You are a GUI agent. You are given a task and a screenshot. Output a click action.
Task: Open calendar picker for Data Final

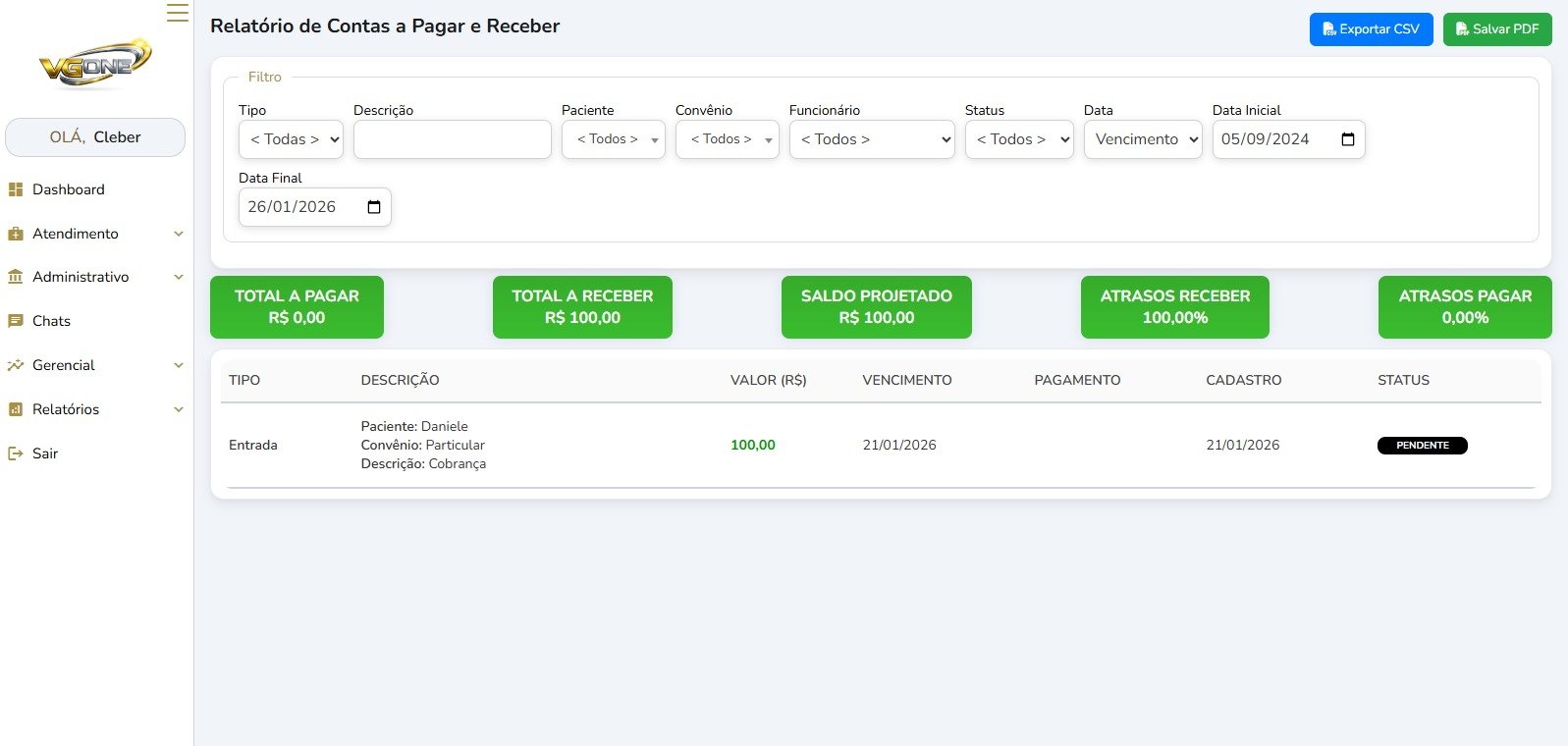pyautogui.click(x=374, y=207)
